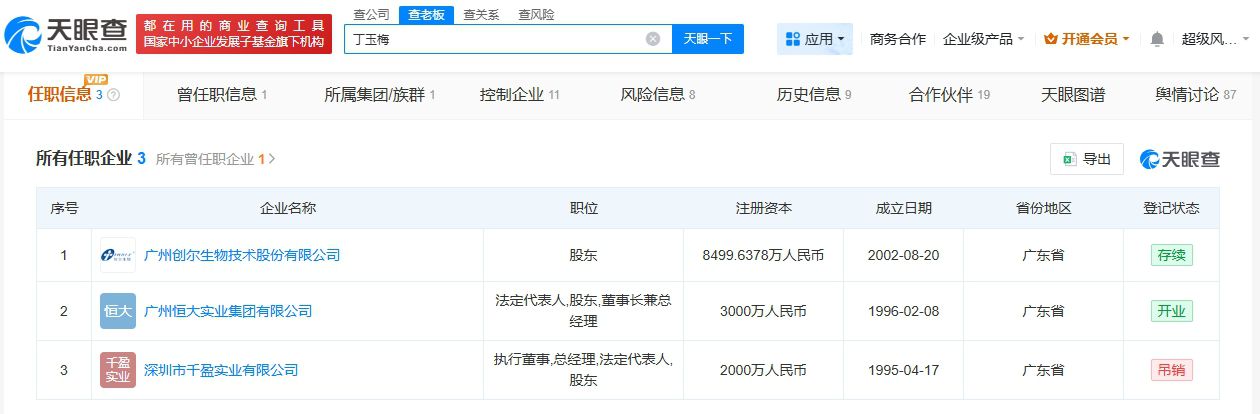Screen dimensions: 1260x414
Task: Click the 2000万人民币 cell
Action: [x=764, y=370]
